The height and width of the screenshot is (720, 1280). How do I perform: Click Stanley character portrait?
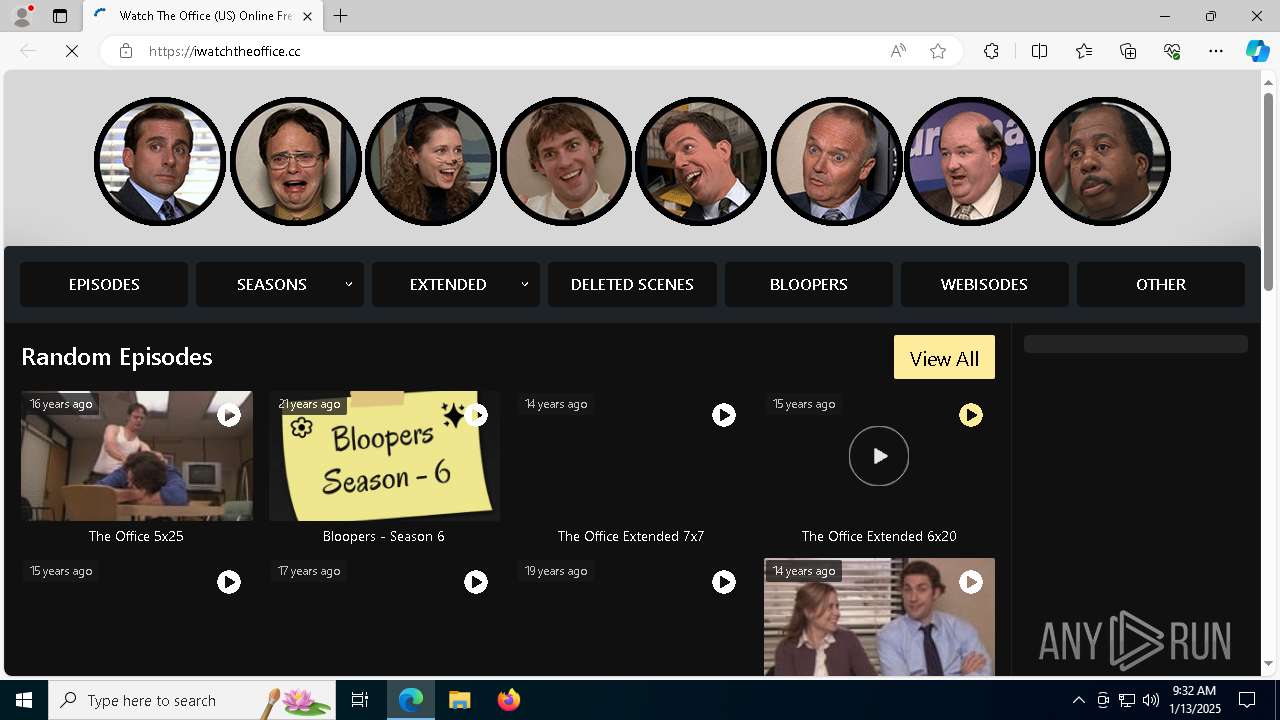(x=1105, y=161)
